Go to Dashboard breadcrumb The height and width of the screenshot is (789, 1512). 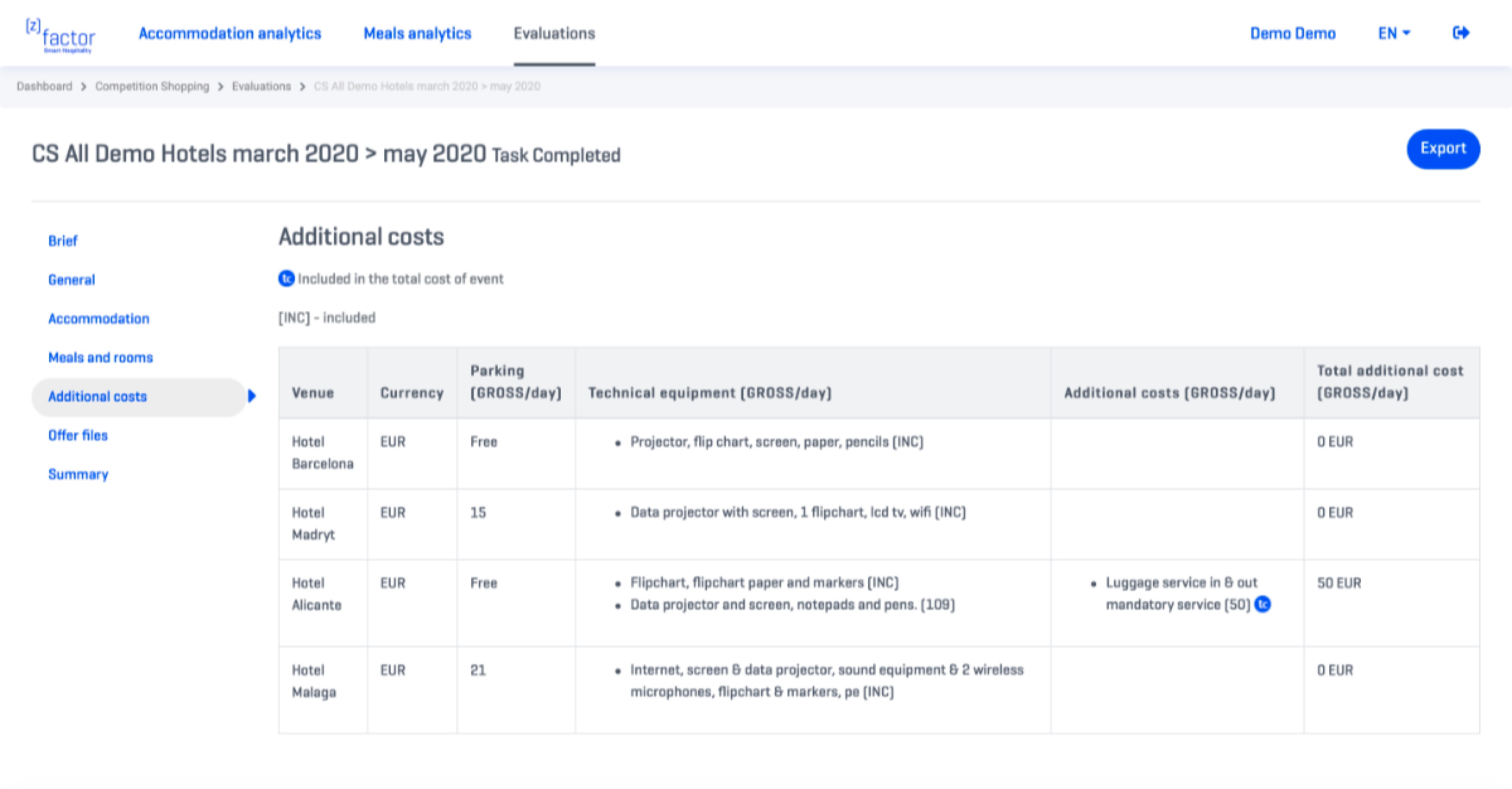point(44,86)
